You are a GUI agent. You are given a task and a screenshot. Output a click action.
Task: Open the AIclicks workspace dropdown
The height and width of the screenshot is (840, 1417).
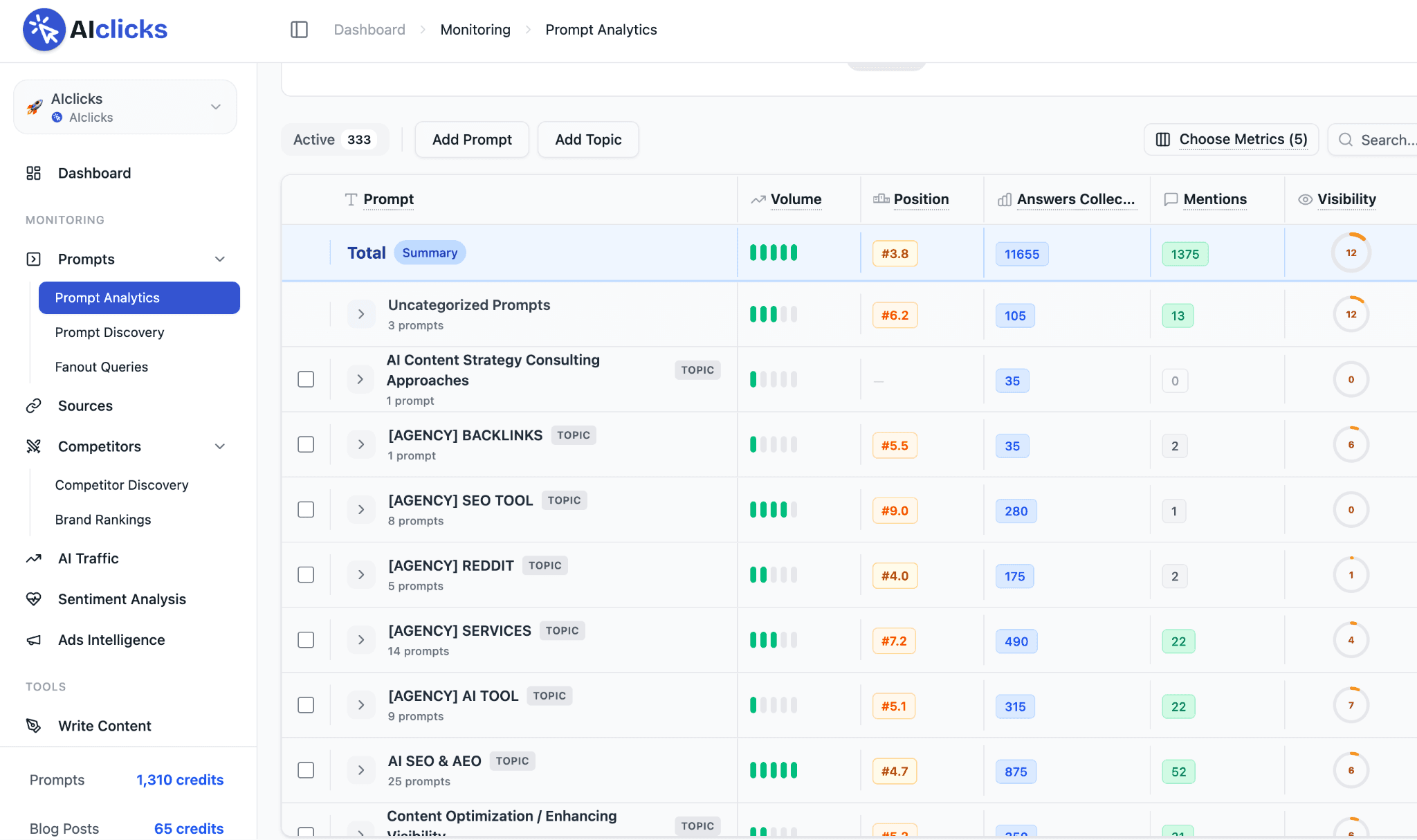125,107
